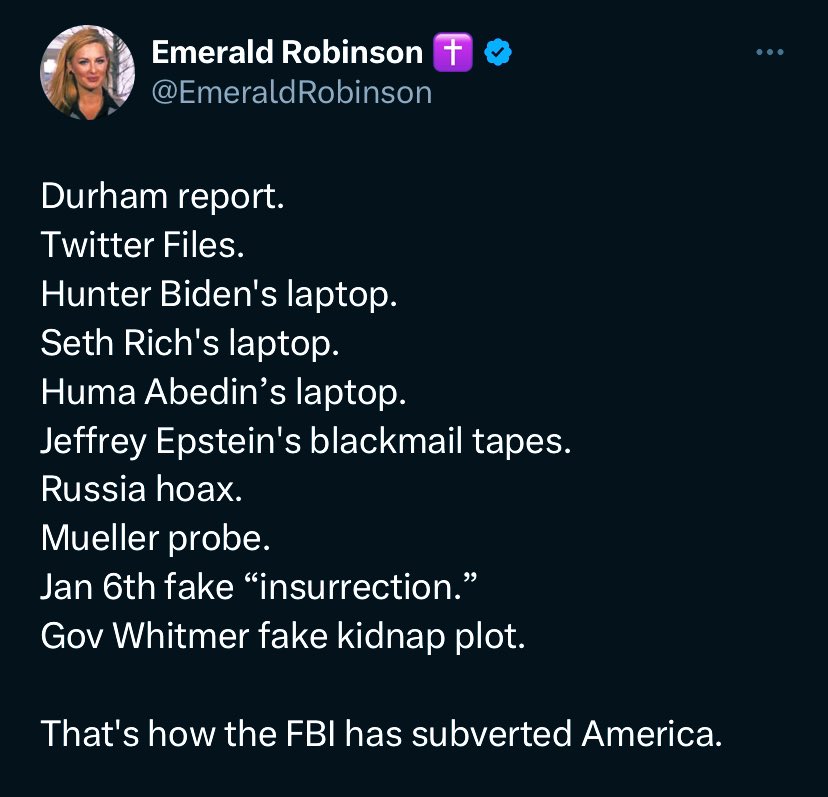
Task: Click the 'Mueller probe.' line
Action: click(x=156, y=539)
